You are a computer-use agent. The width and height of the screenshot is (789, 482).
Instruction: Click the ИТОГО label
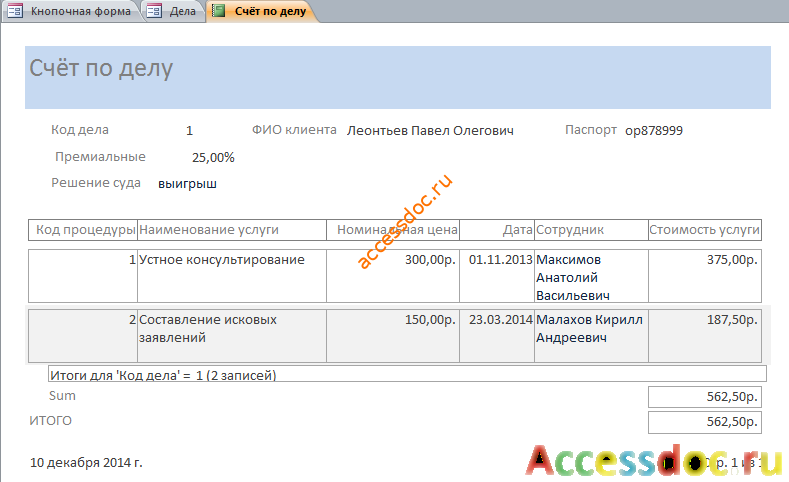coord(50,421)
